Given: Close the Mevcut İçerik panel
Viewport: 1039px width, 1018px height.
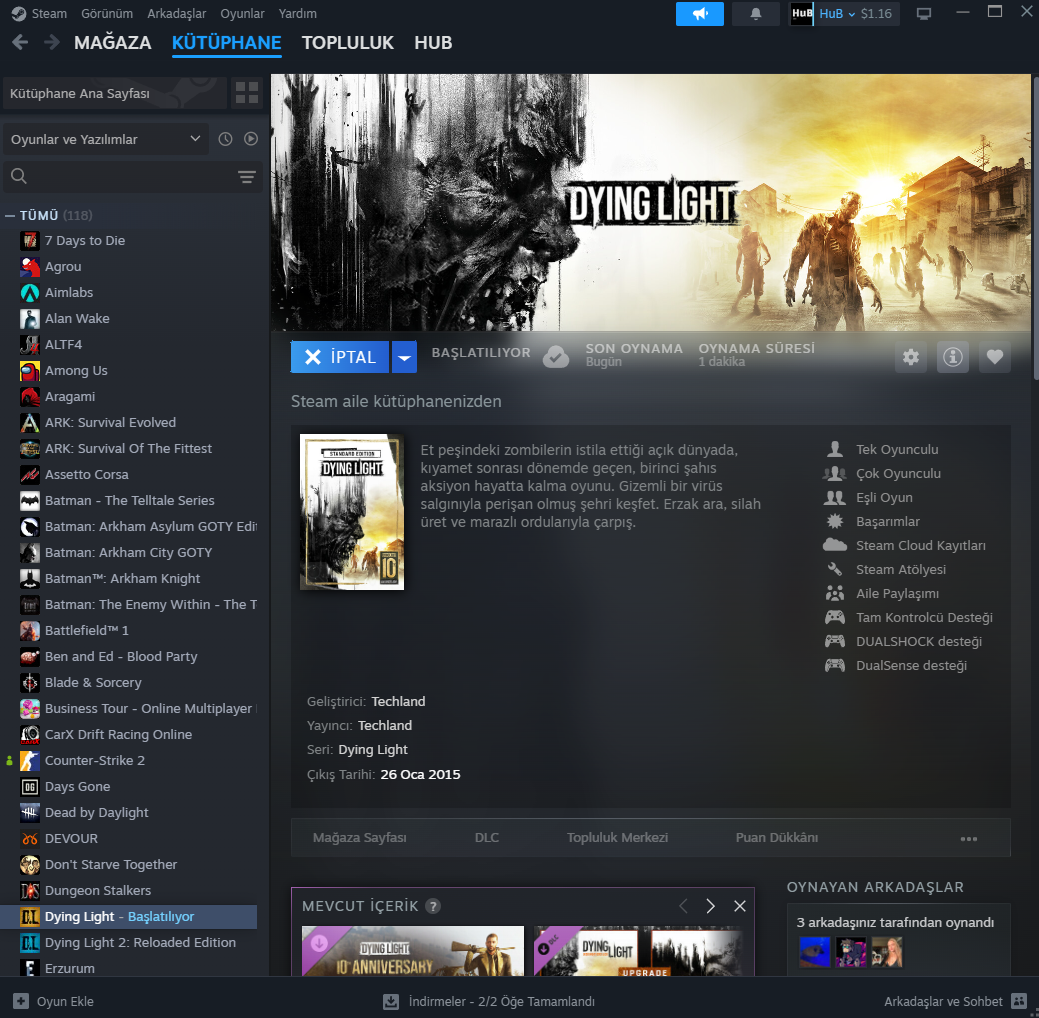Looking at the screenshot, I should [740, 906].
